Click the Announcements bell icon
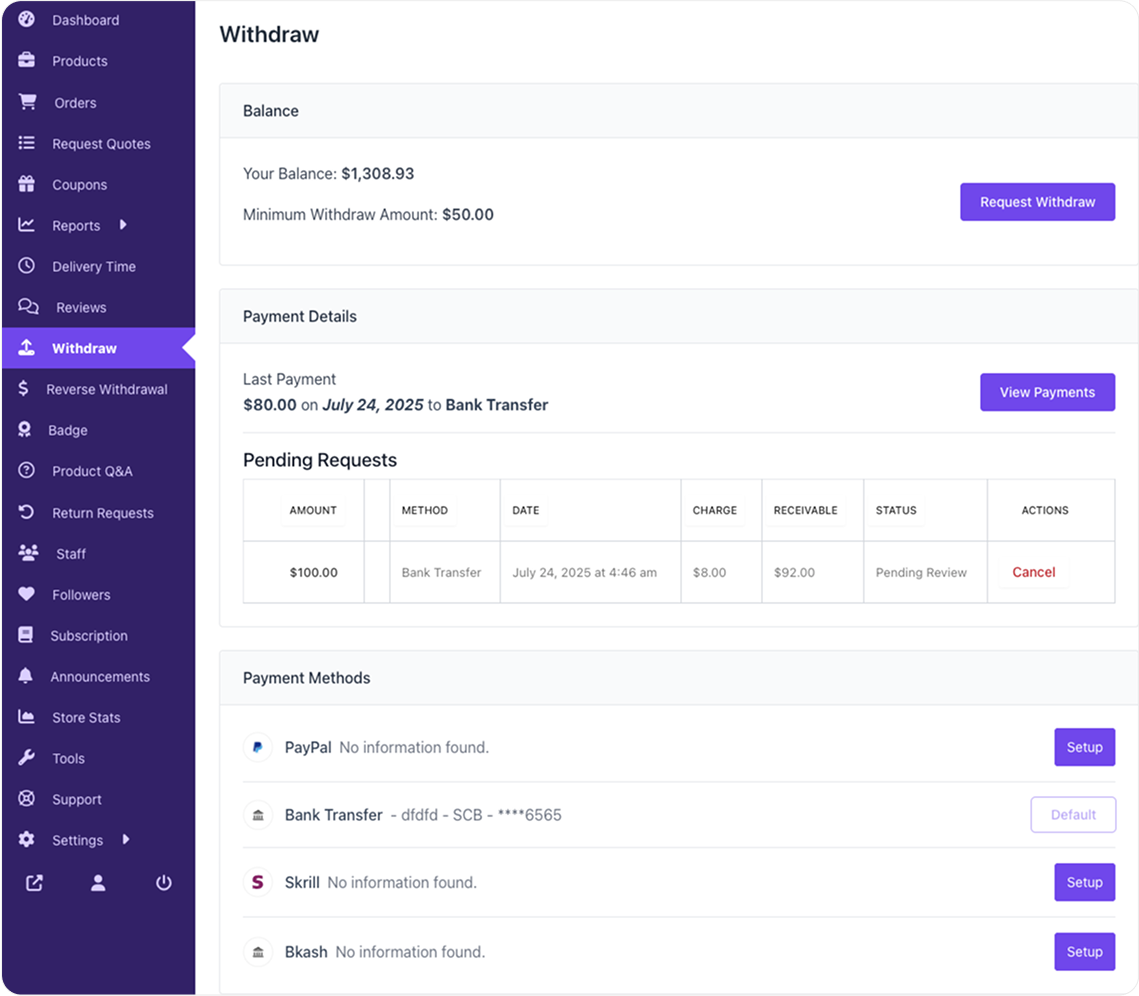 27,676
